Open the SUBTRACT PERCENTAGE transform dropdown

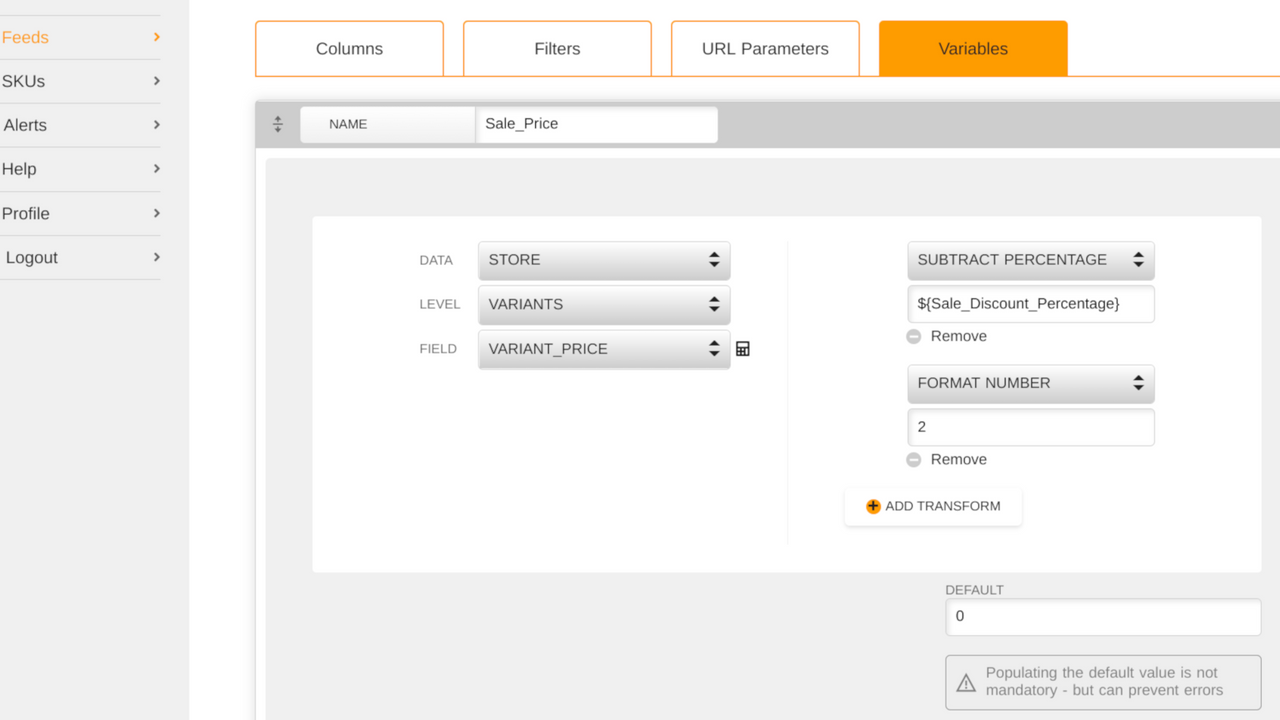click(1031, 260)
